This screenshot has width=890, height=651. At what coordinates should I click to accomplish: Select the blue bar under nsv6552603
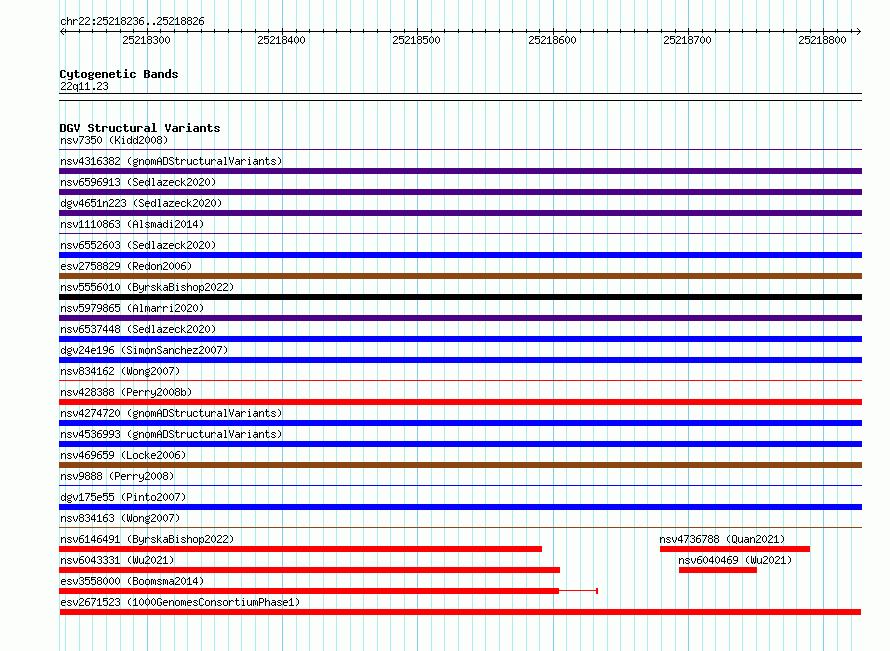pyautogui.click(x=460, y=255)
